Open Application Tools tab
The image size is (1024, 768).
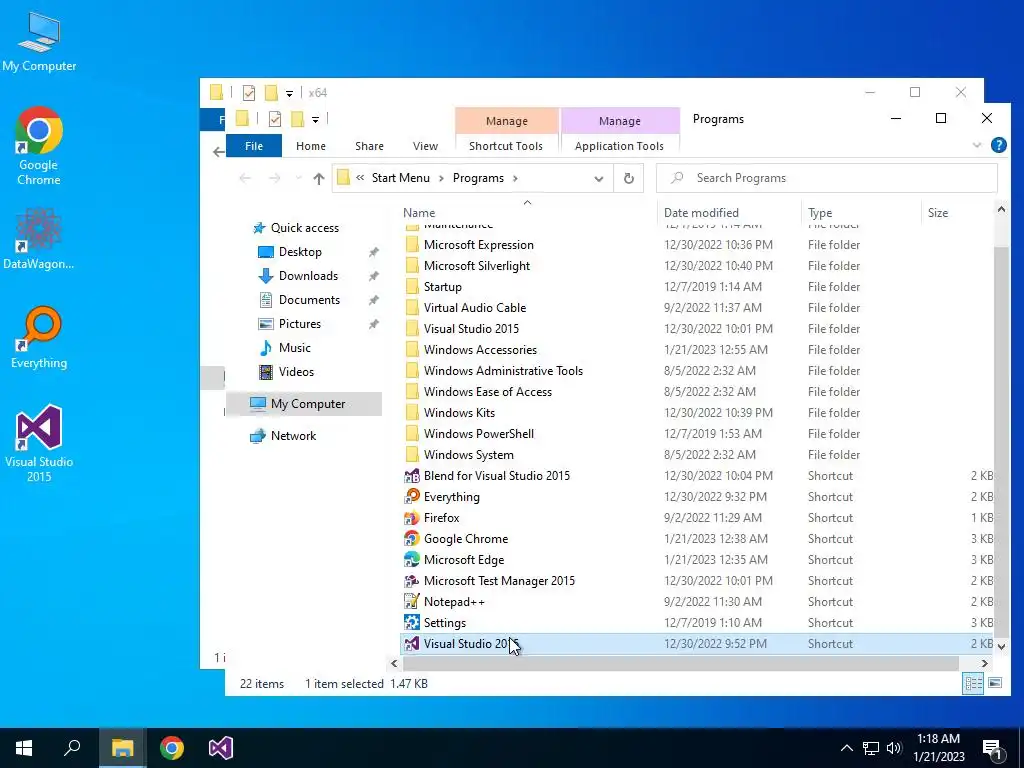click(619, 146)
